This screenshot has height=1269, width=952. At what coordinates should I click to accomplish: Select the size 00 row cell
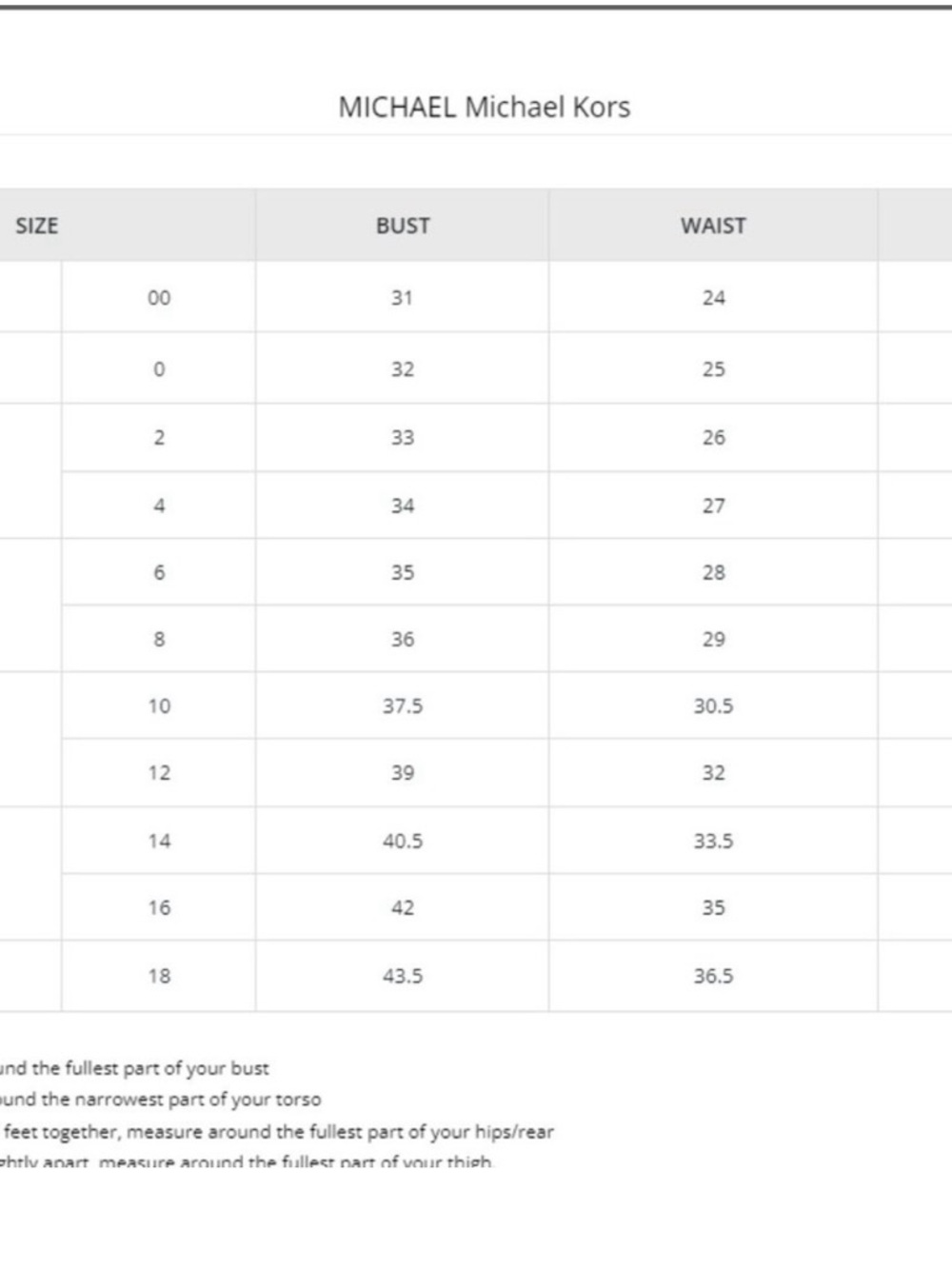click(159, 298)
